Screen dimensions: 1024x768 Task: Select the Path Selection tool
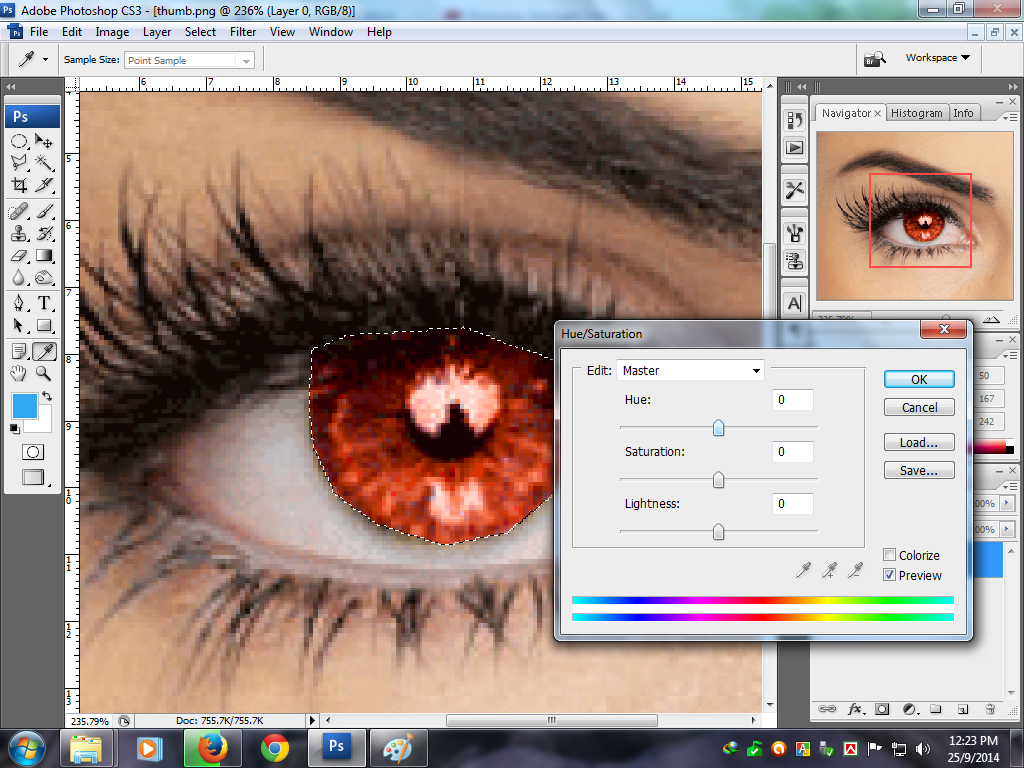(x=19, y=325)
